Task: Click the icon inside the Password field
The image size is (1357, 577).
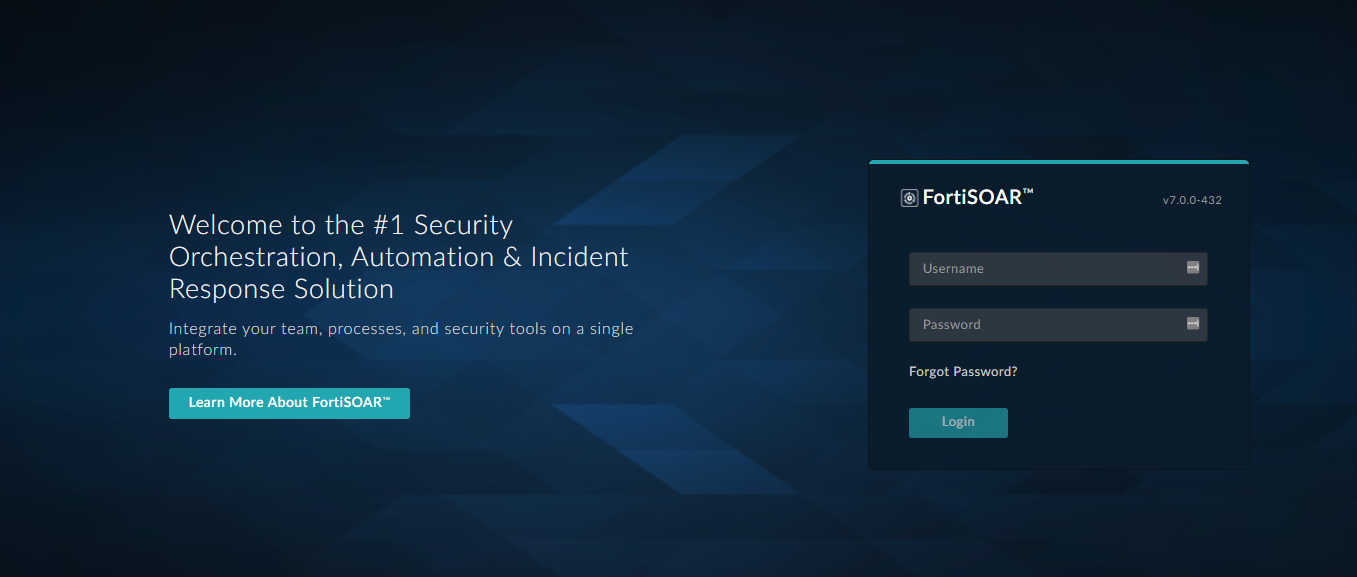Action: pos(1192,323)
